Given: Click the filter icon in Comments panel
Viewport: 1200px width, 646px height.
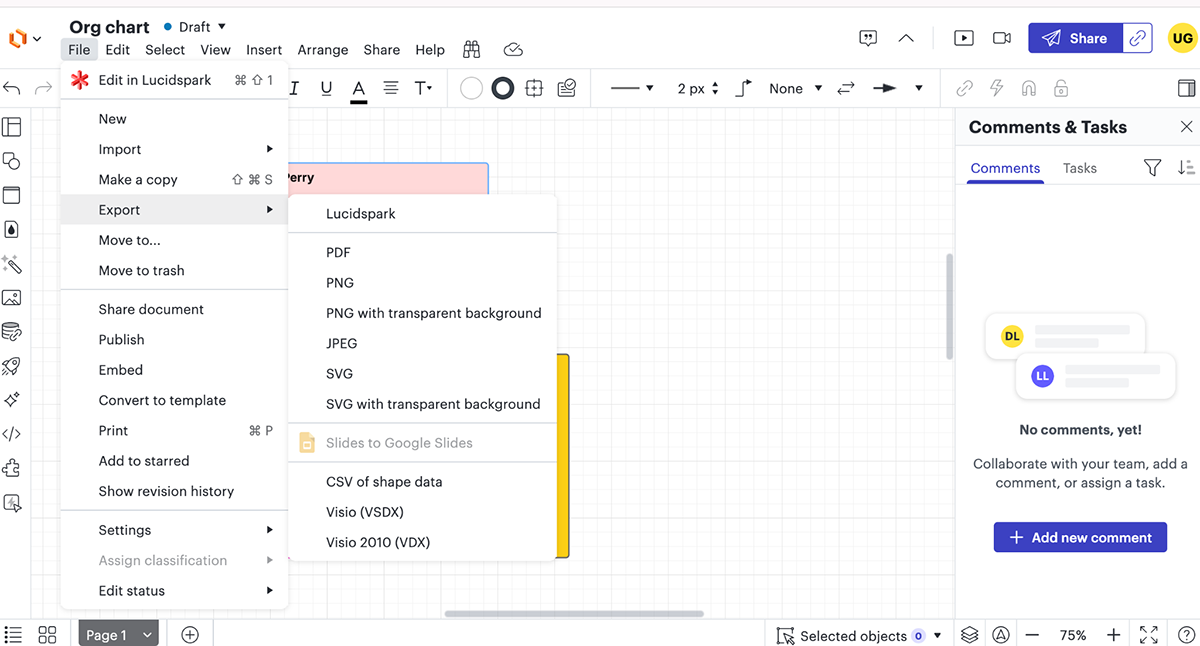Looking at the screenshot, I should (1152, 168).
